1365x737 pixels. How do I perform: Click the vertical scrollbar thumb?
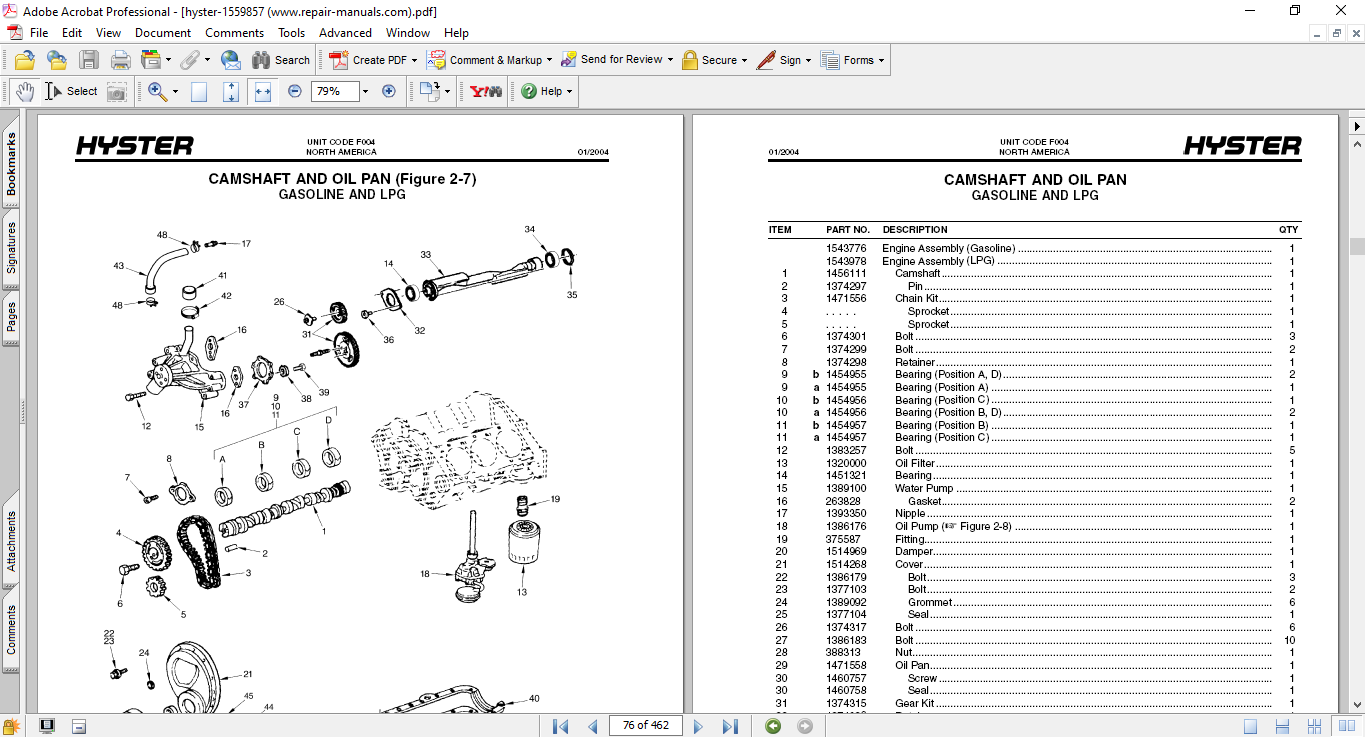pyautogui.click(x=1356, y=246)
